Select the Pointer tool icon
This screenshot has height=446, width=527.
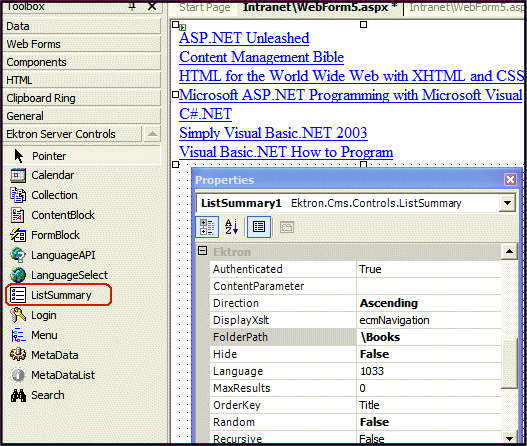click(18, 156)
